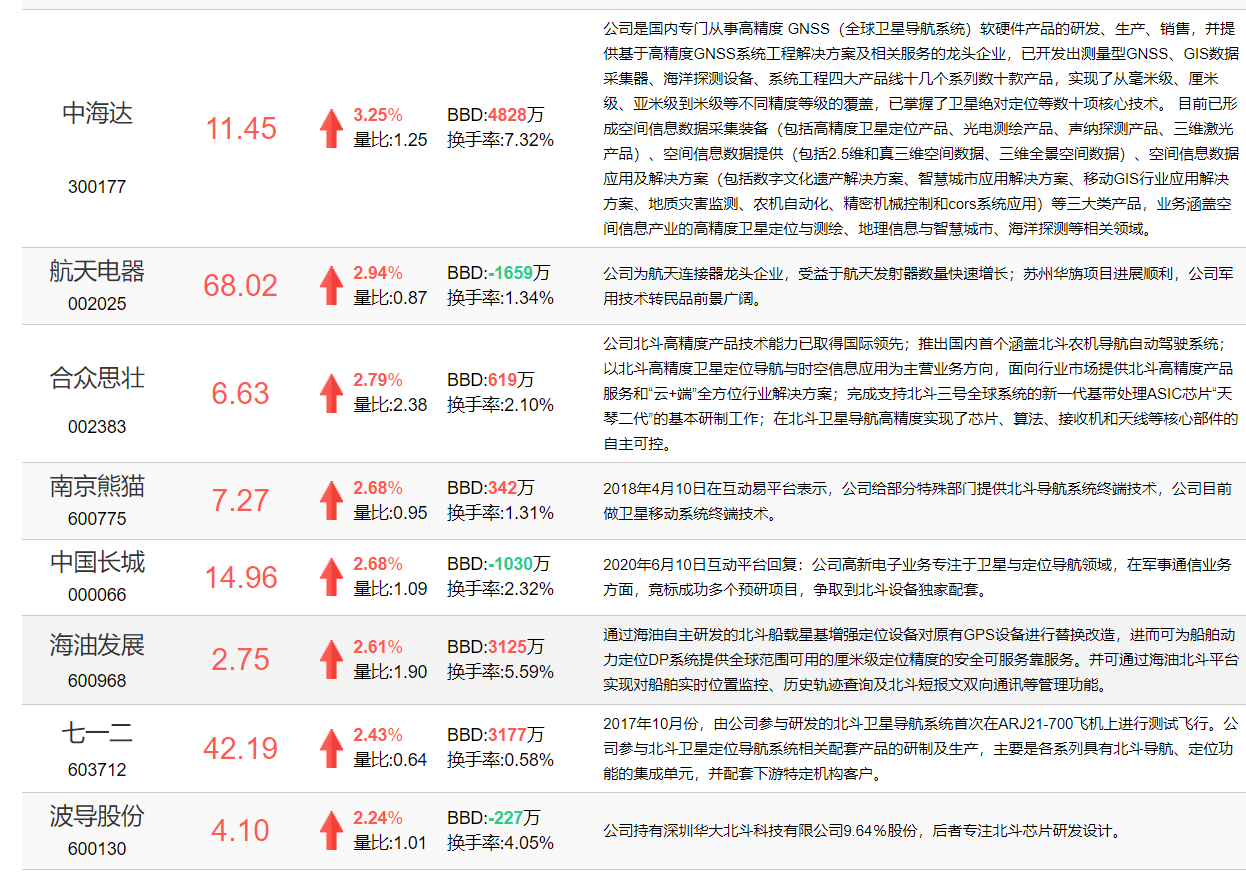
Task: Select stock code 002383
Action: (x=97, y=427)
